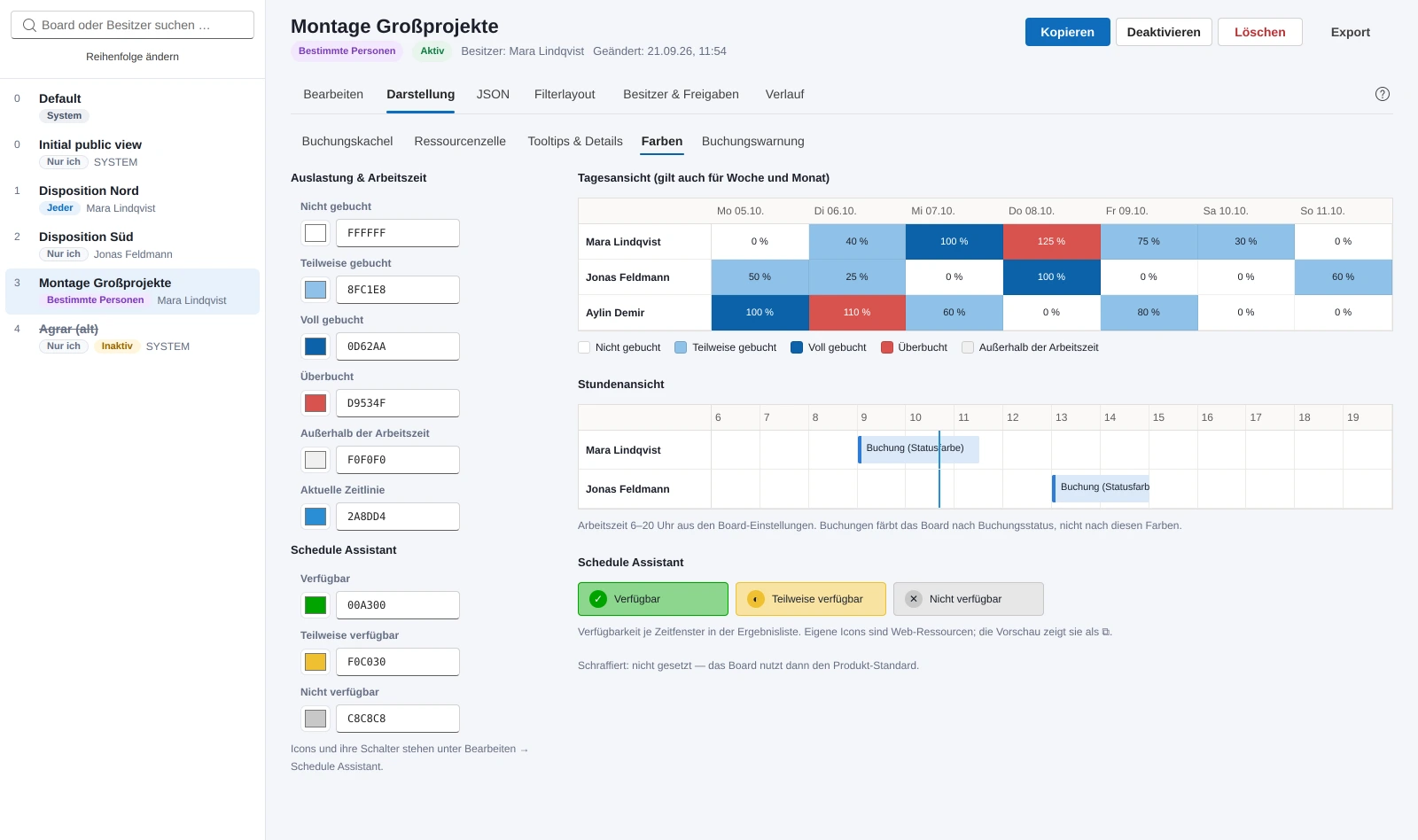
Task: Switch to the Bearbeiten tab
Action: click(x=333, y=94)
